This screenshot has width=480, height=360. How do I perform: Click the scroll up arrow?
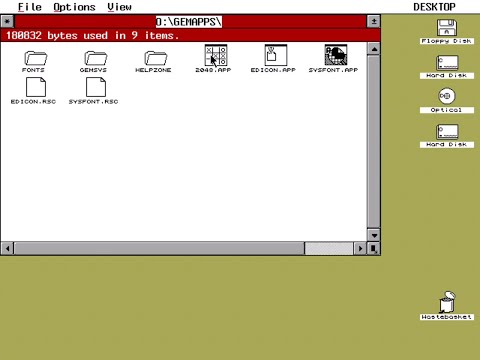coord(374,49)
